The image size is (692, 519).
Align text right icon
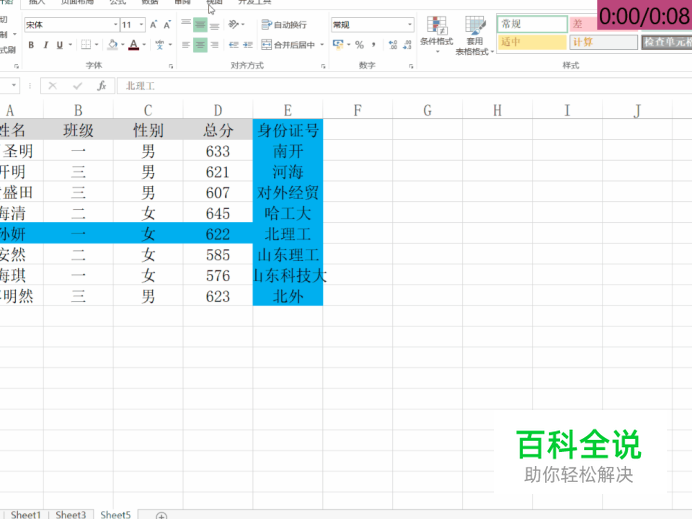[x=214, y=45]
